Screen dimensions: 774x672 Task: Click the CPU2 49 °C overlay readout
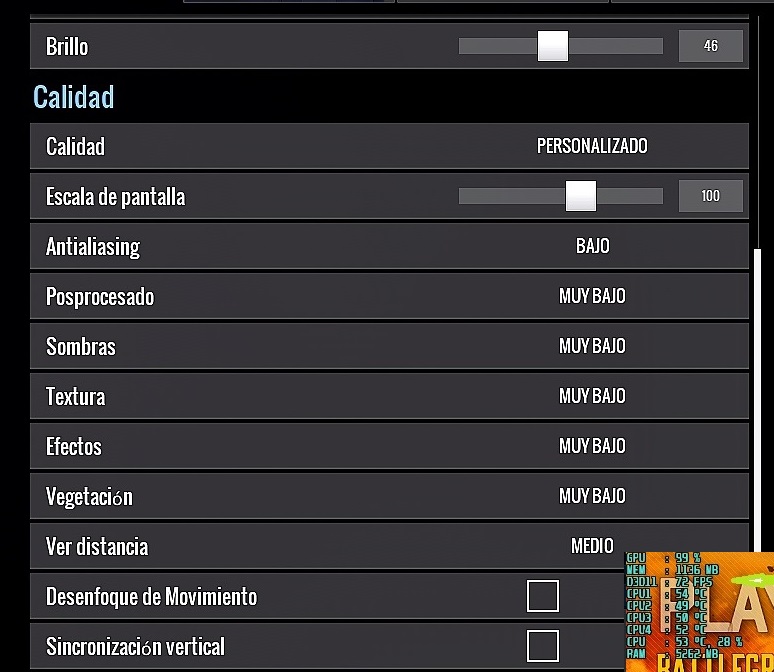667,606
